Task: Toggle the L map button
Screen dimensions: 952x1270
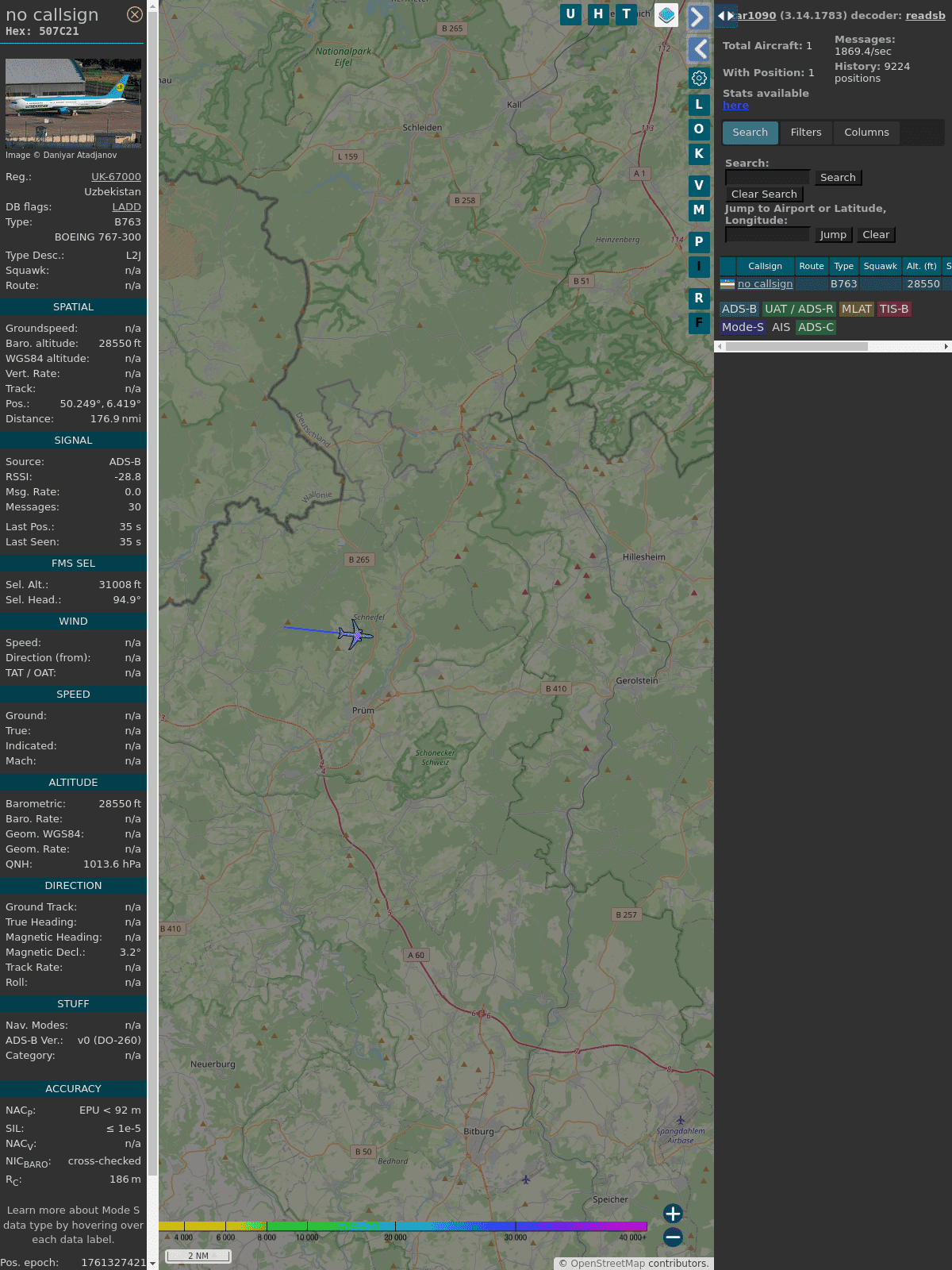Action: (x=699, y=105)
